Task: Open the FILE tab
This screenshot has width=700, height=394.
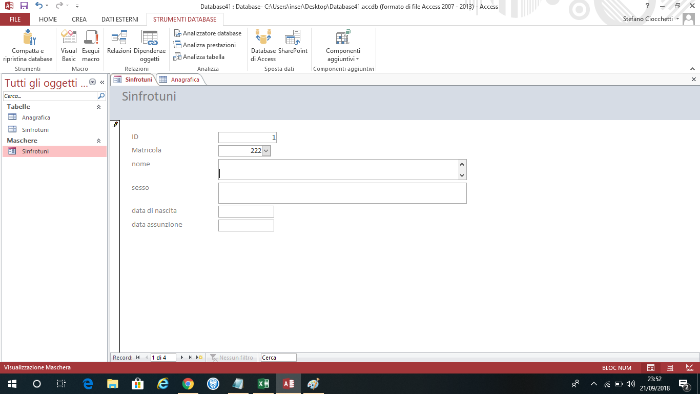Action: coord(15,20)
